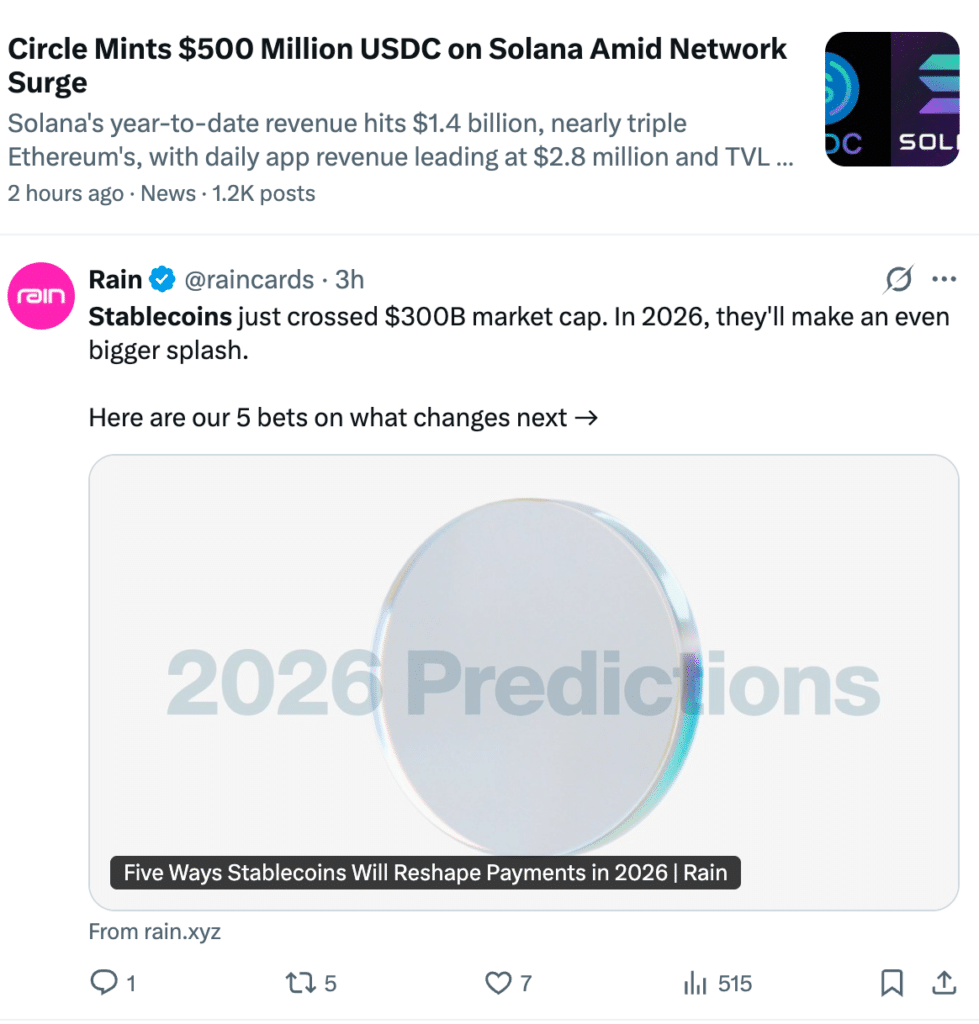Click the Five Ways Stablecoins caption label
The image size is (979, 1024).
click(x=425, y=873)
